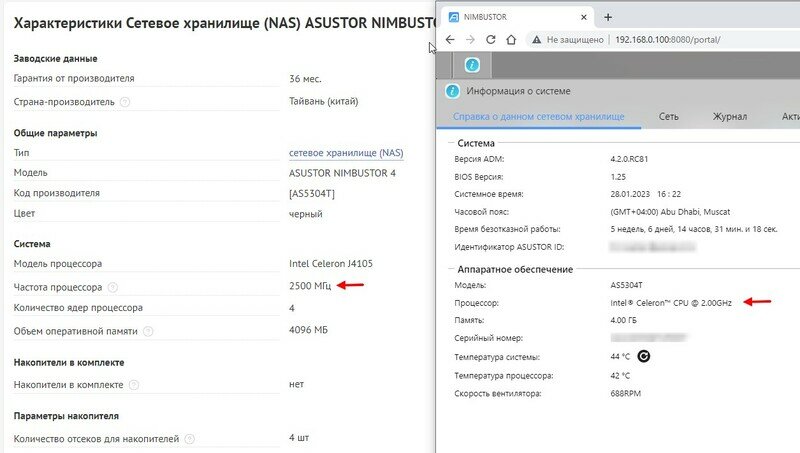Click the info icon in ADM taskbar
The image size is (800, 453).
pyautogui.click(x=472, y=65)
